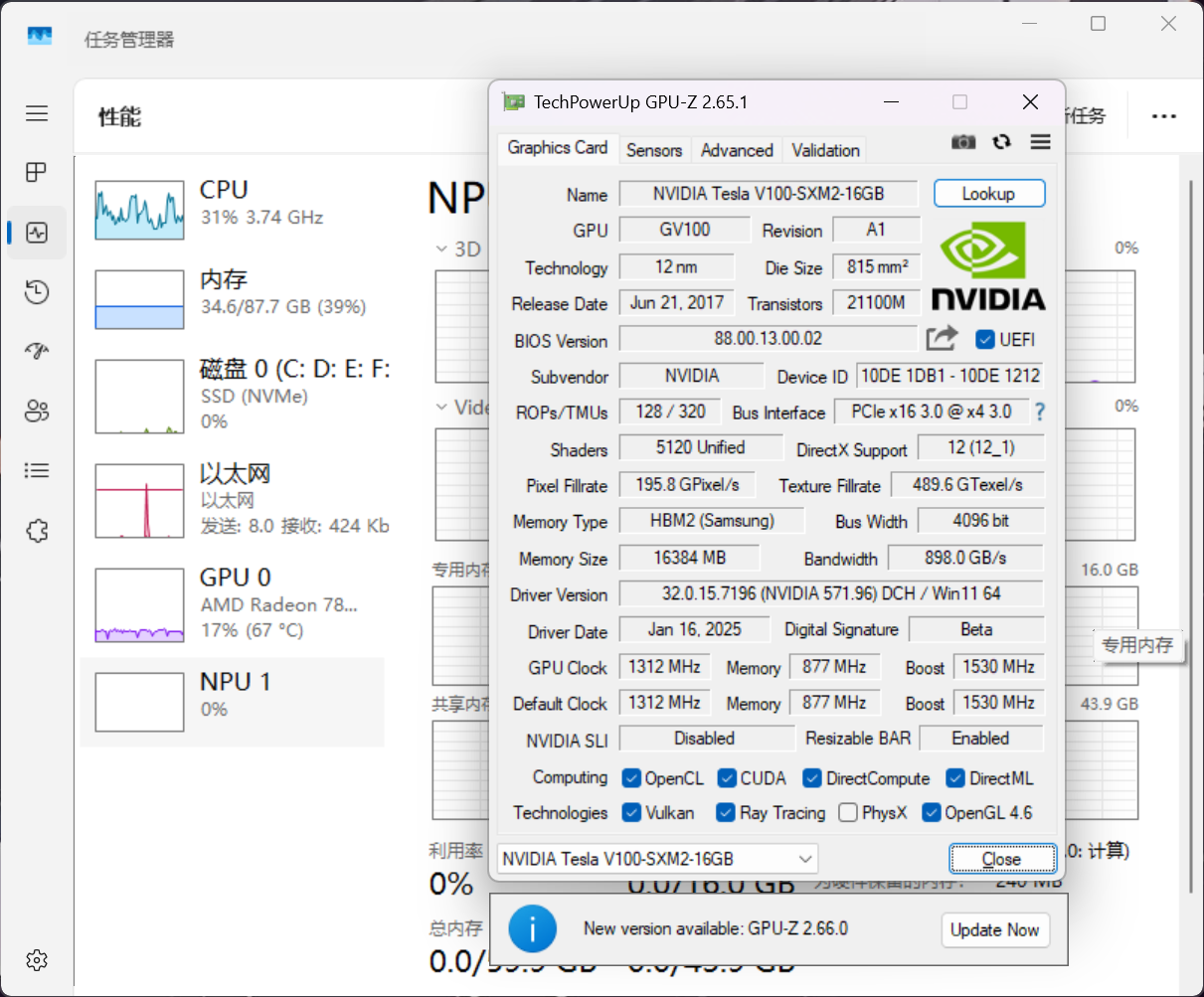Select Memory (内存) performance item
This screenshot has height=997, width=1204.
(233, 299)
